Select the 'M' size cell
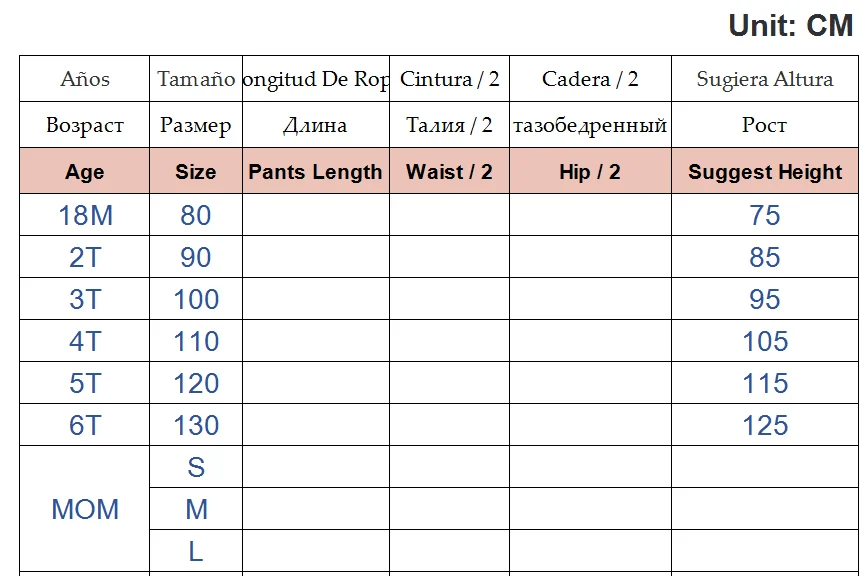Viewport: 863px width, 576px height. click(x=196, y=509)
